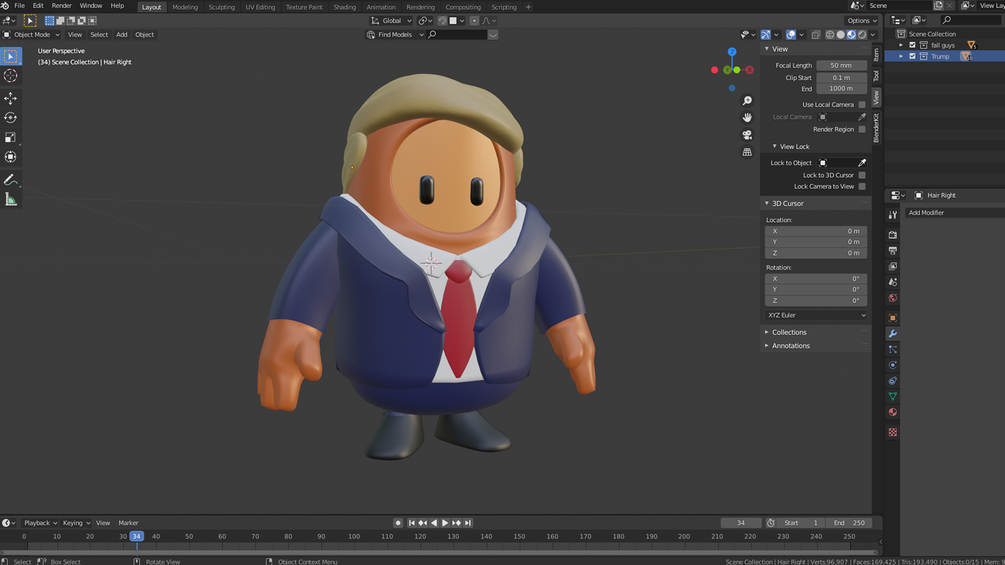
Task: Switch to rendered viewport shading
Action: point(862,35)
